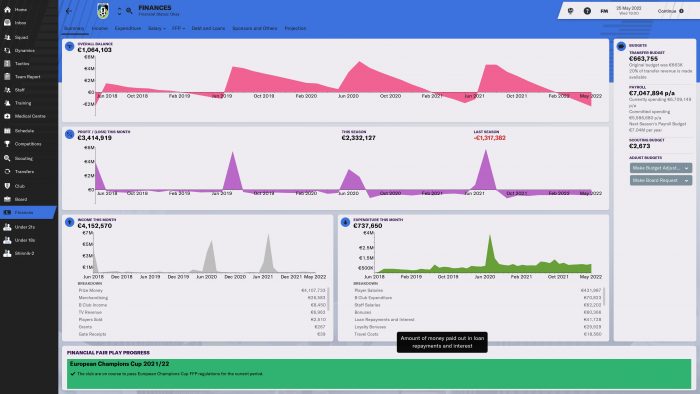Click the overall balance €1,064,103 value

point(95,50)
